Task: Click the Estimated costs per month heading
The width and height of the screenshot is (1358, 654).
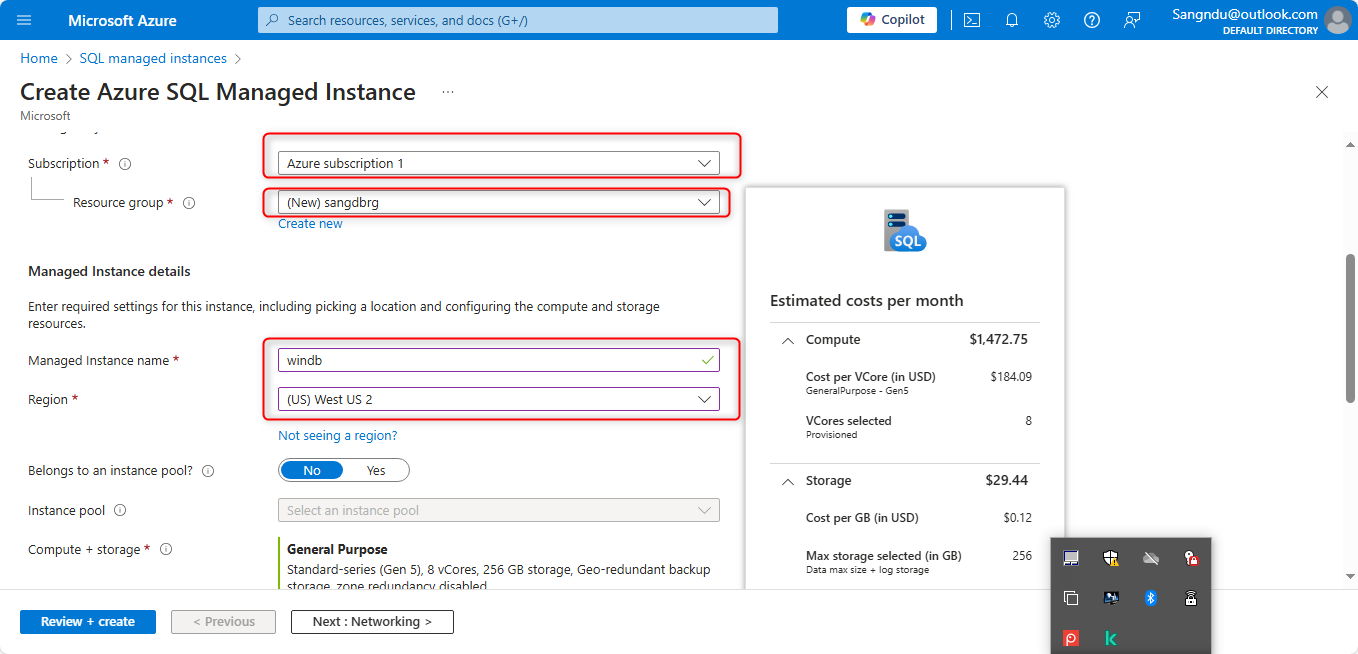Action: tap(867, 301)
